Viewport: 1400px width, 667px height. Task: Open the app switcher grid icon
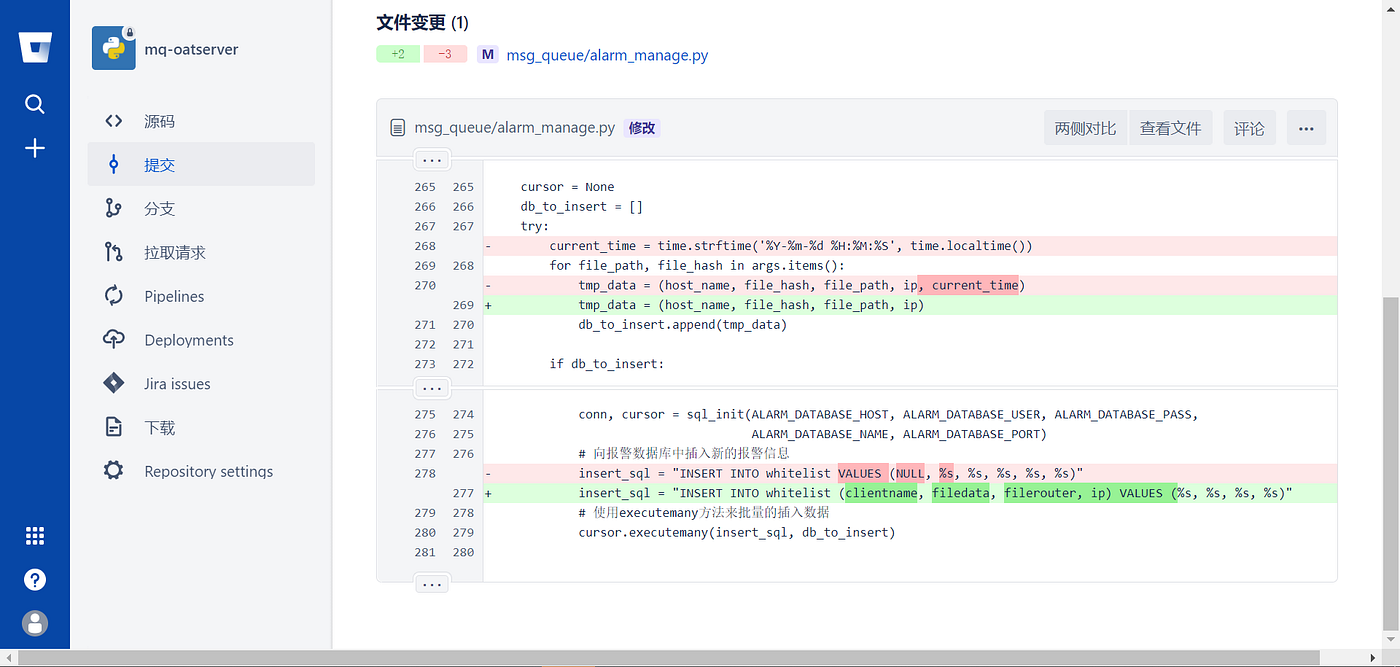click(x=34, y=536)
